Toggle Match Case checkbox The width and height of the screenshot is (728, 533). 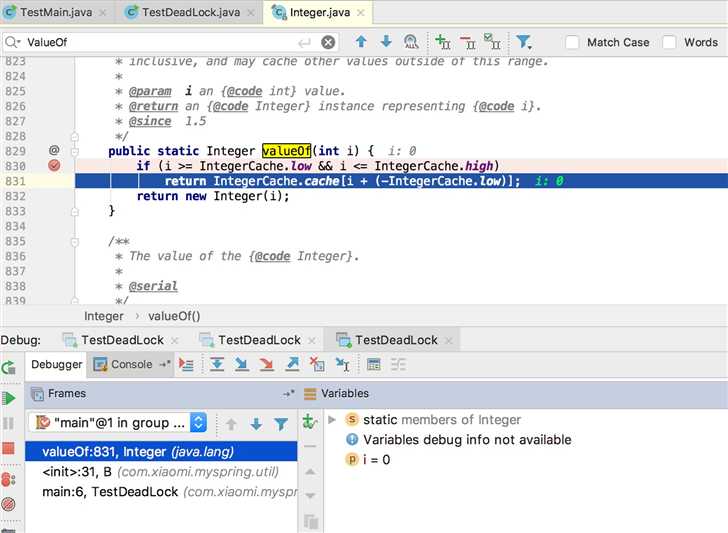pos(572,42)
